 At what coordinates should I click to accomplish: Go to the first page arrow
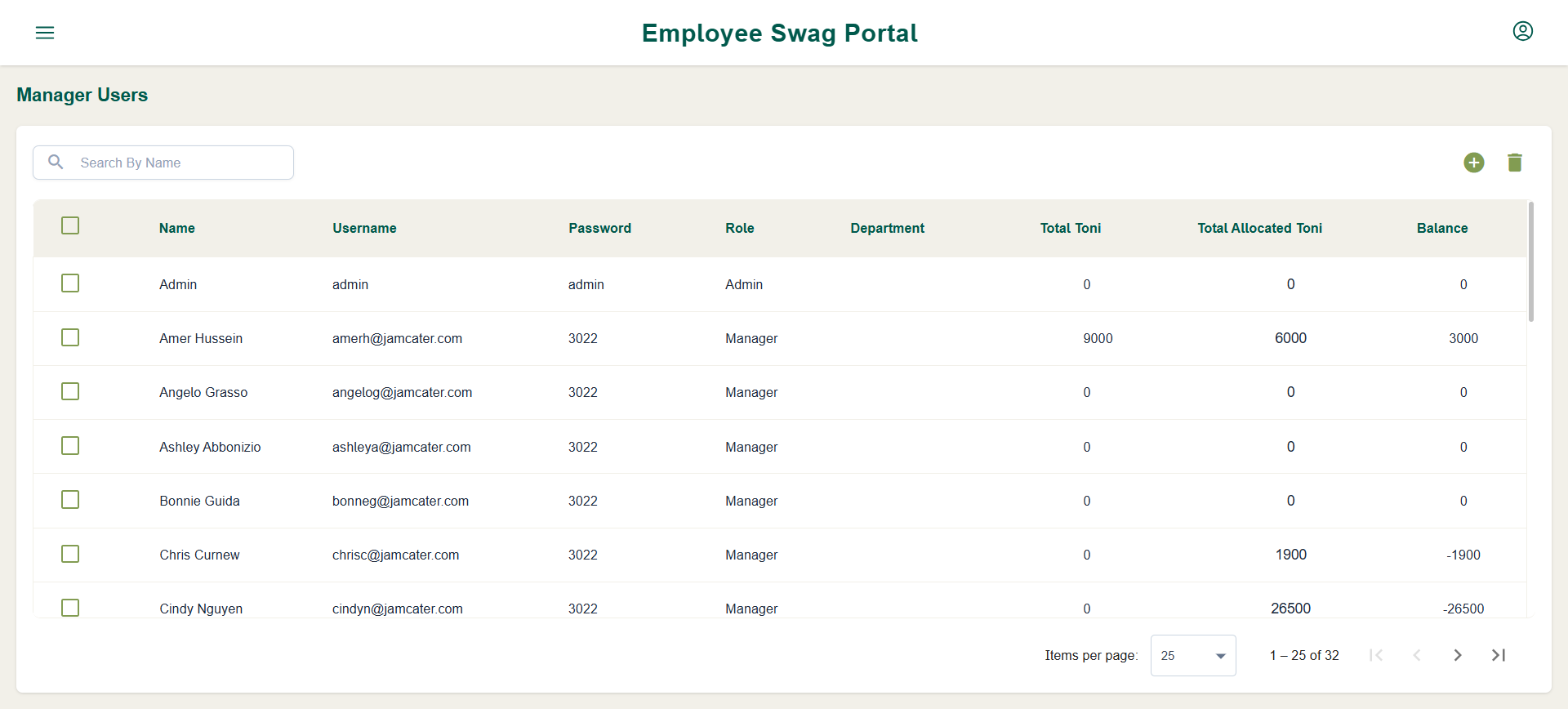pos(1376,655)
